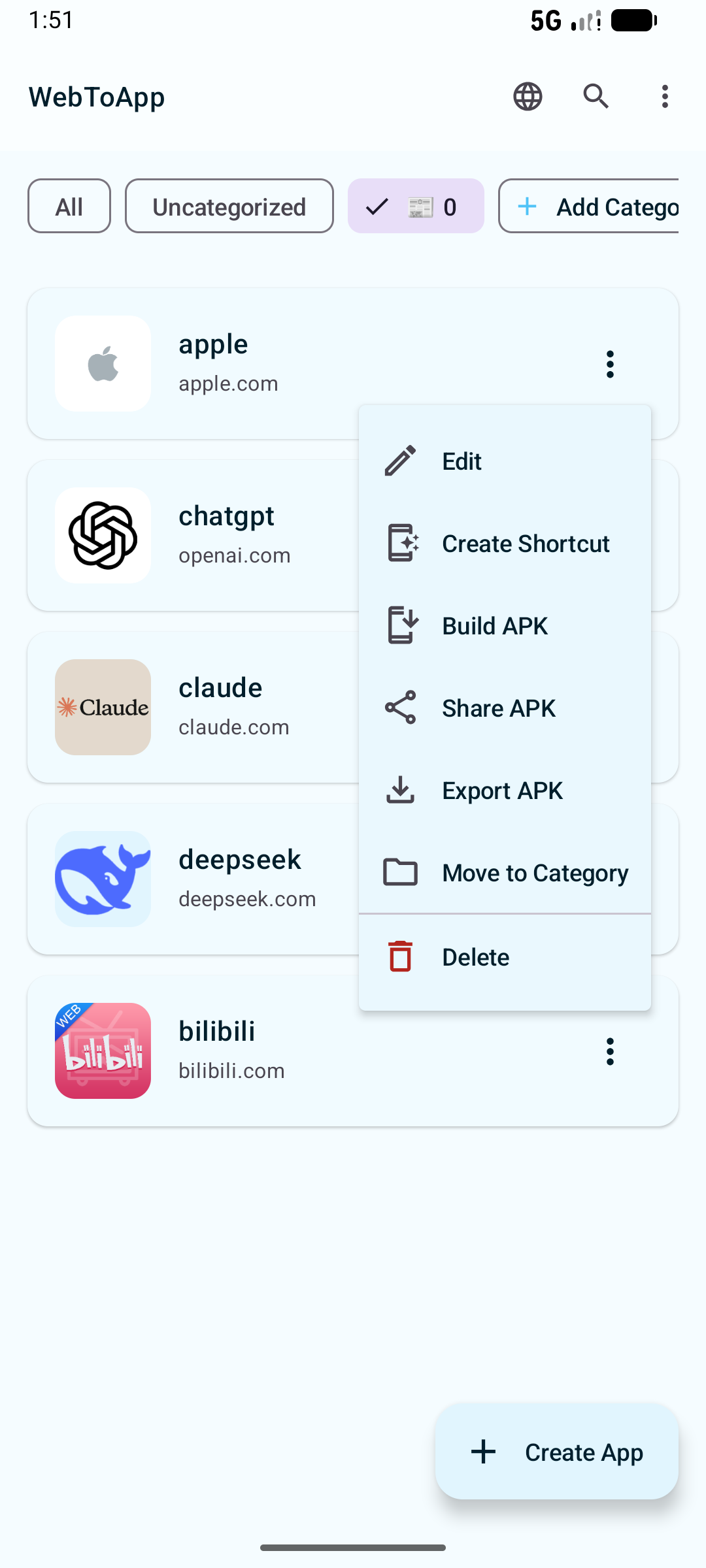Screen dimensions: 706x1568
Task: Choose Edit from the context menu
Action: coord(462,461)
